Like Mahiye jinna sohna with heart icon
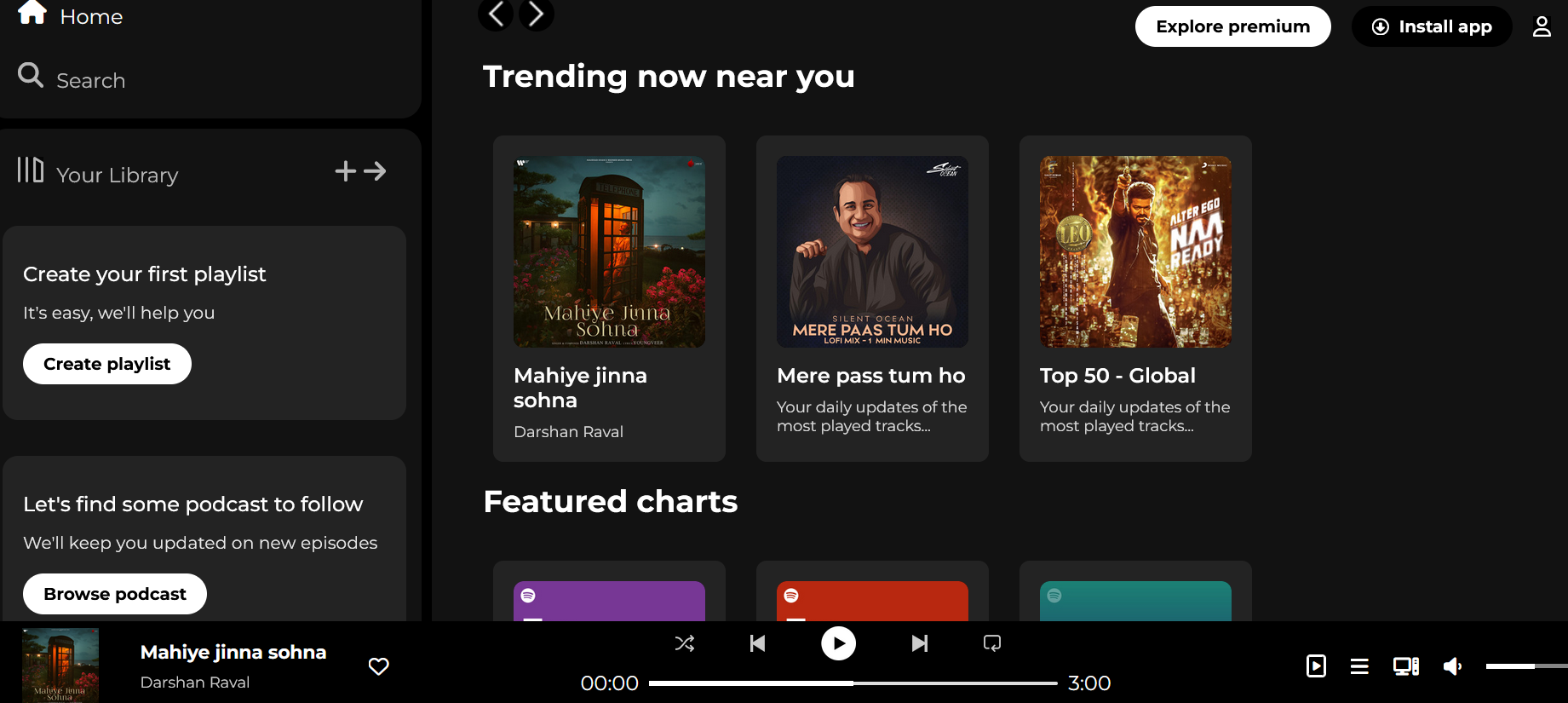Image resolution: width=1568 pixels, height=703 pixels. [x=379, y=666]
